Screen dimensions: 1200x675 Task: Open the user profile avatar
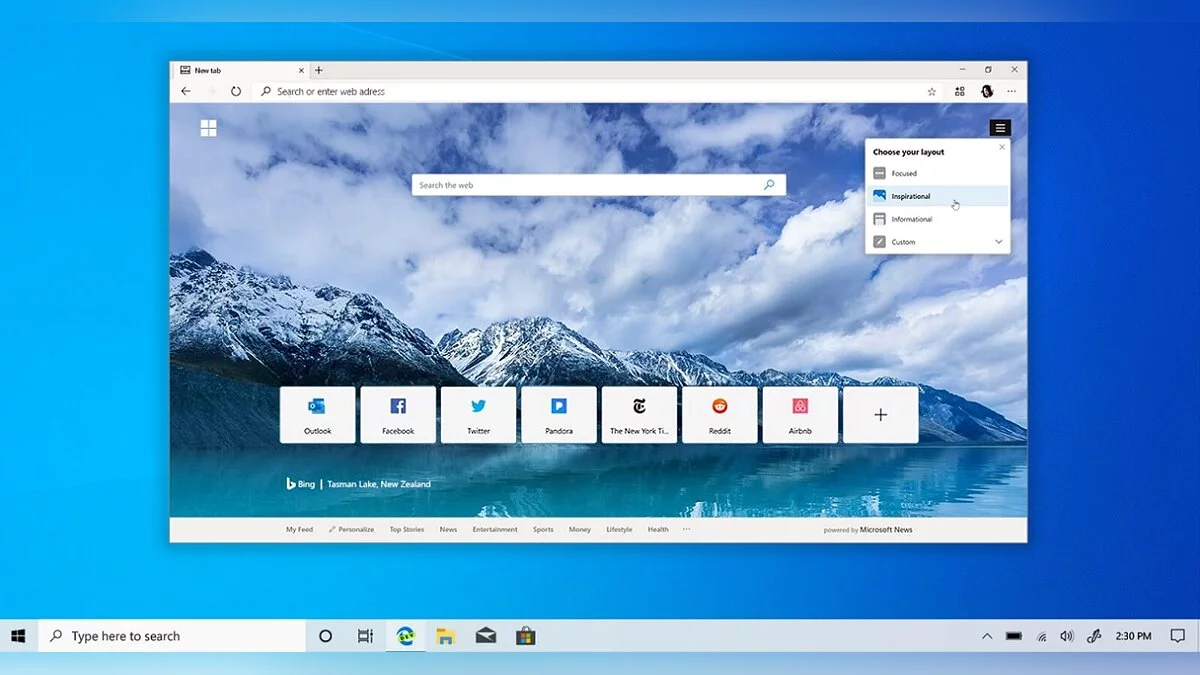pos(987,91)
